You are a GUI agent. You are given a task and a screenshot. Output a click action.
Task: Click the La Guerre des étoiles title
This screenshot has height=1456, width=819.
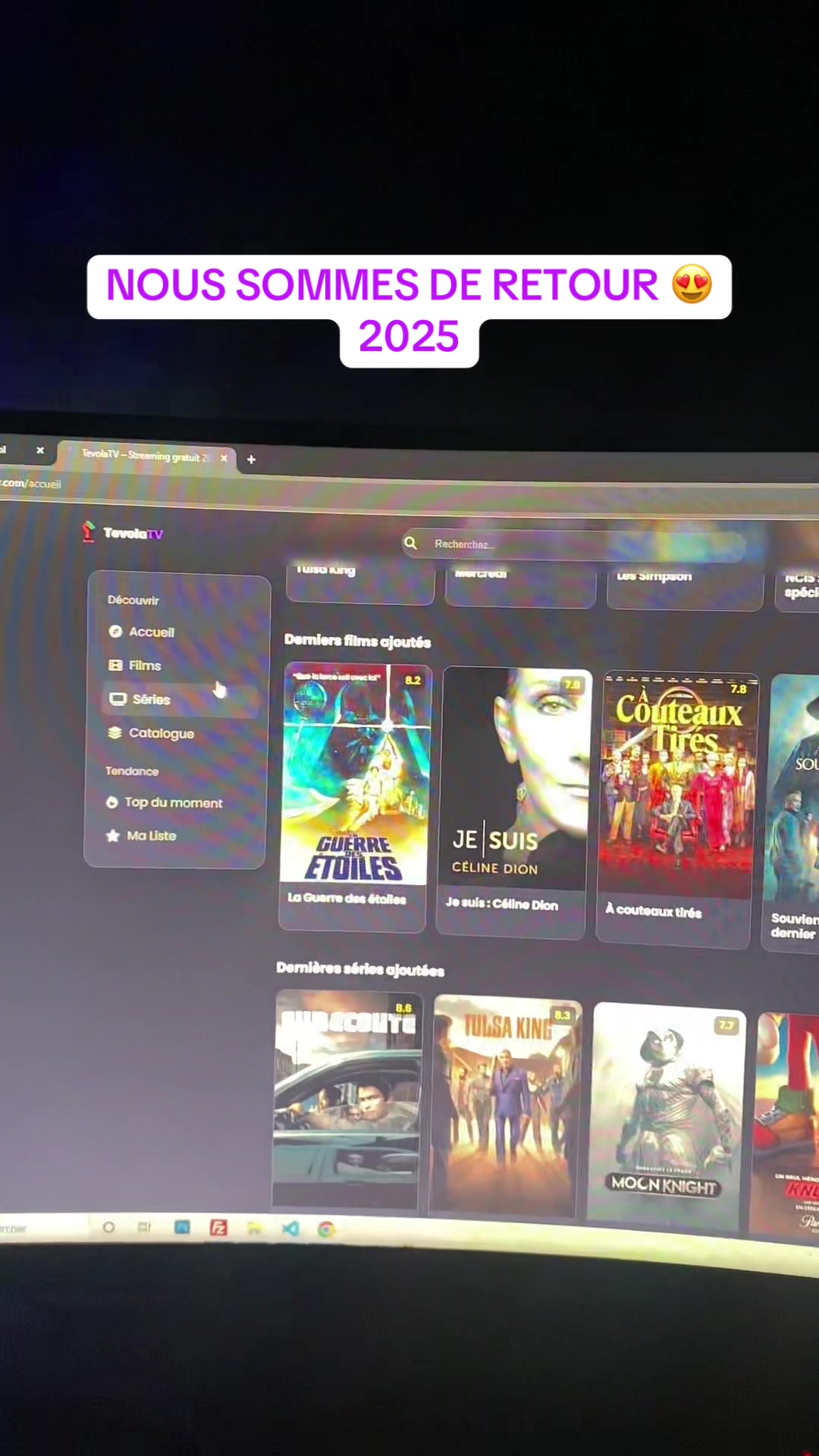[347, 899]
